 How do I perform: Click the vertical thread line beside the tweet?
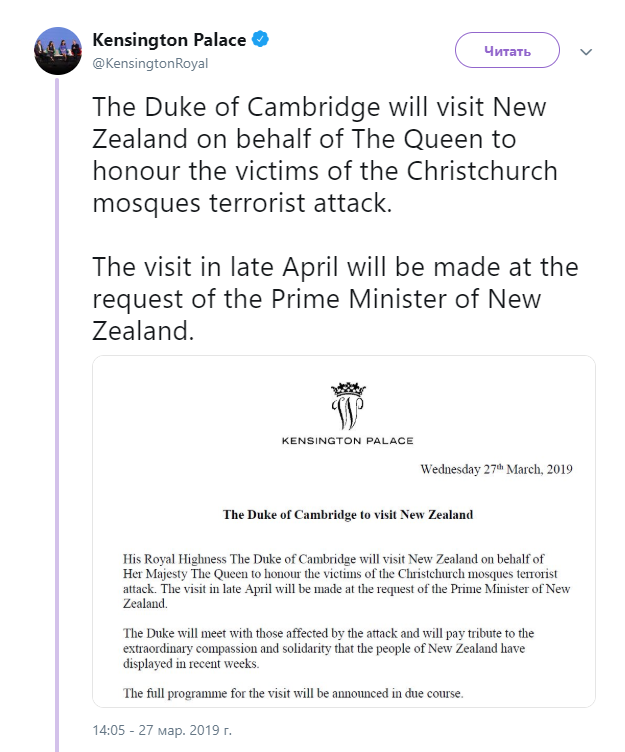tap(57, 400)
